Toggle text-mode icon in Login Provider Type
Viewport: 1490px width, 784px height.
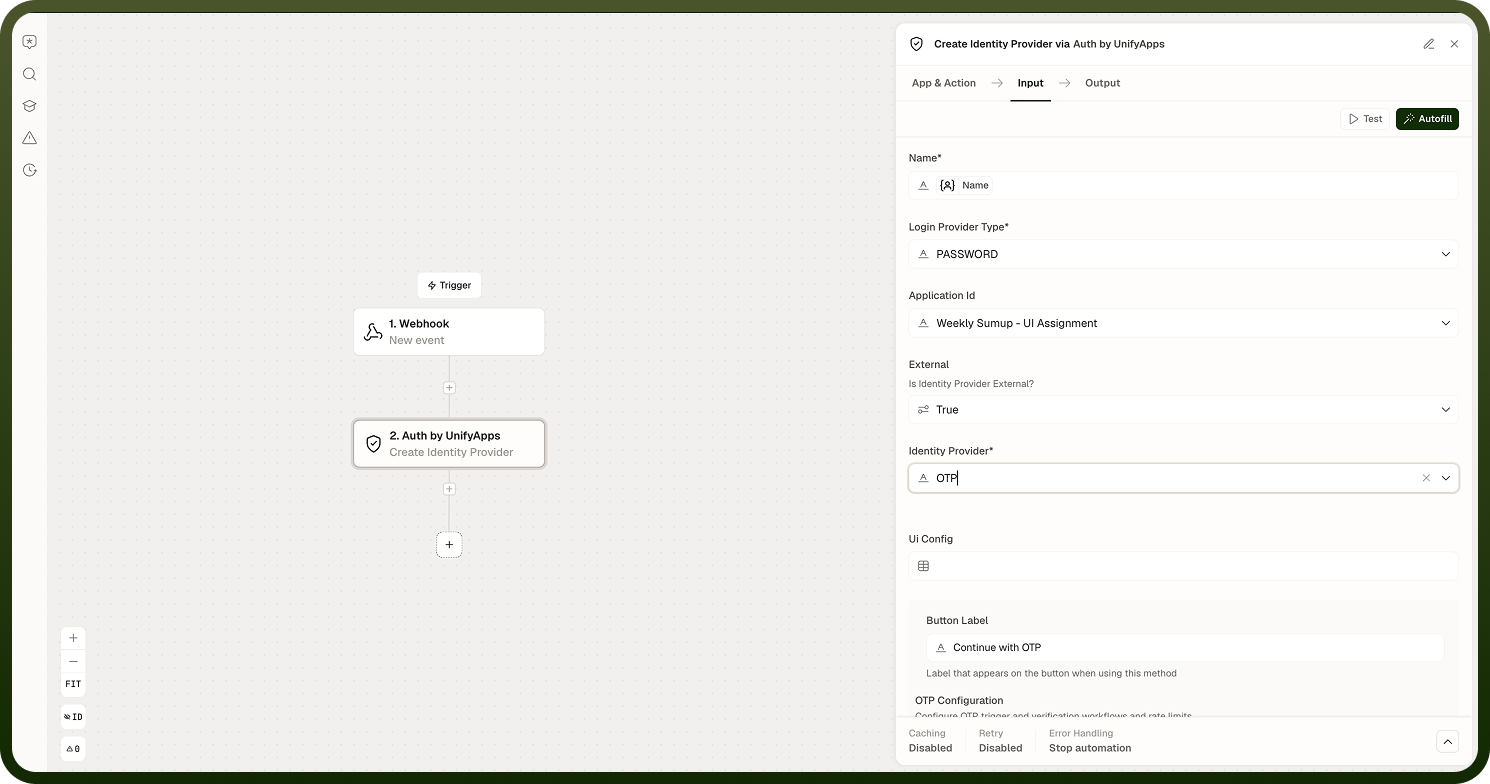(x=923, y=254)
